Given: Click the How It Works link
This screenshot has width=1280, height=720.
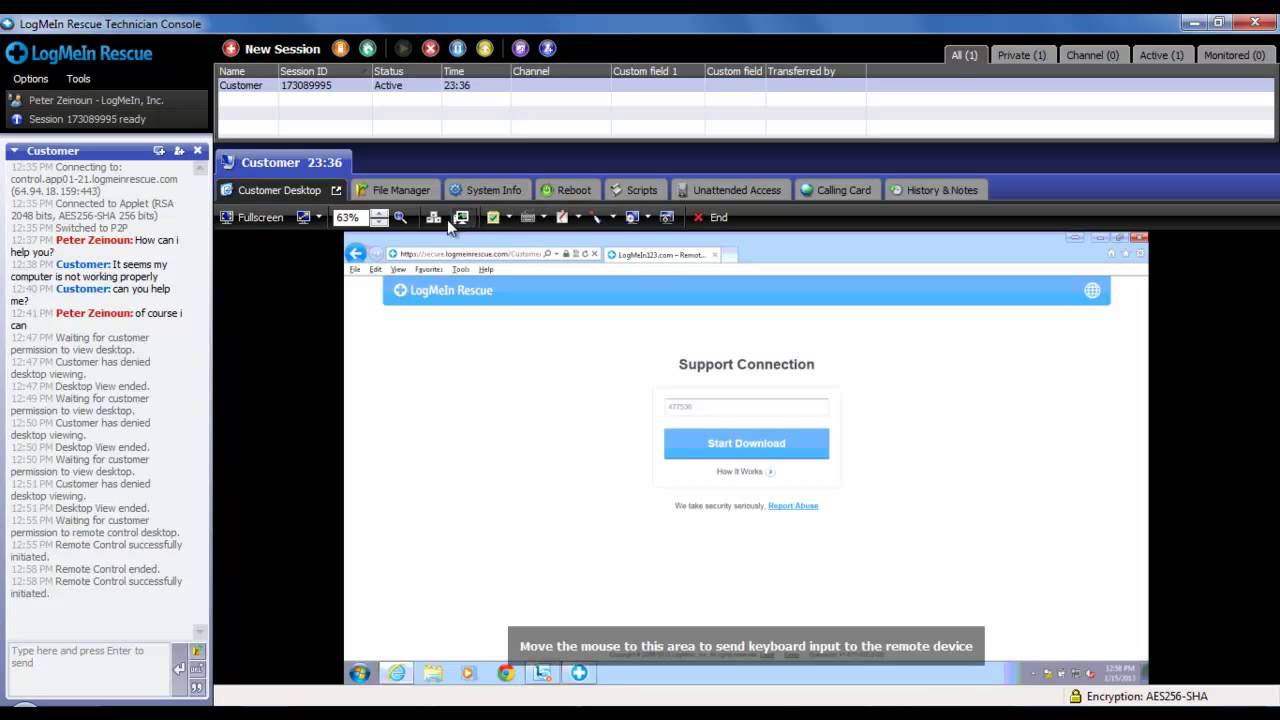Looking at the screenshot, I should point(745,472).
